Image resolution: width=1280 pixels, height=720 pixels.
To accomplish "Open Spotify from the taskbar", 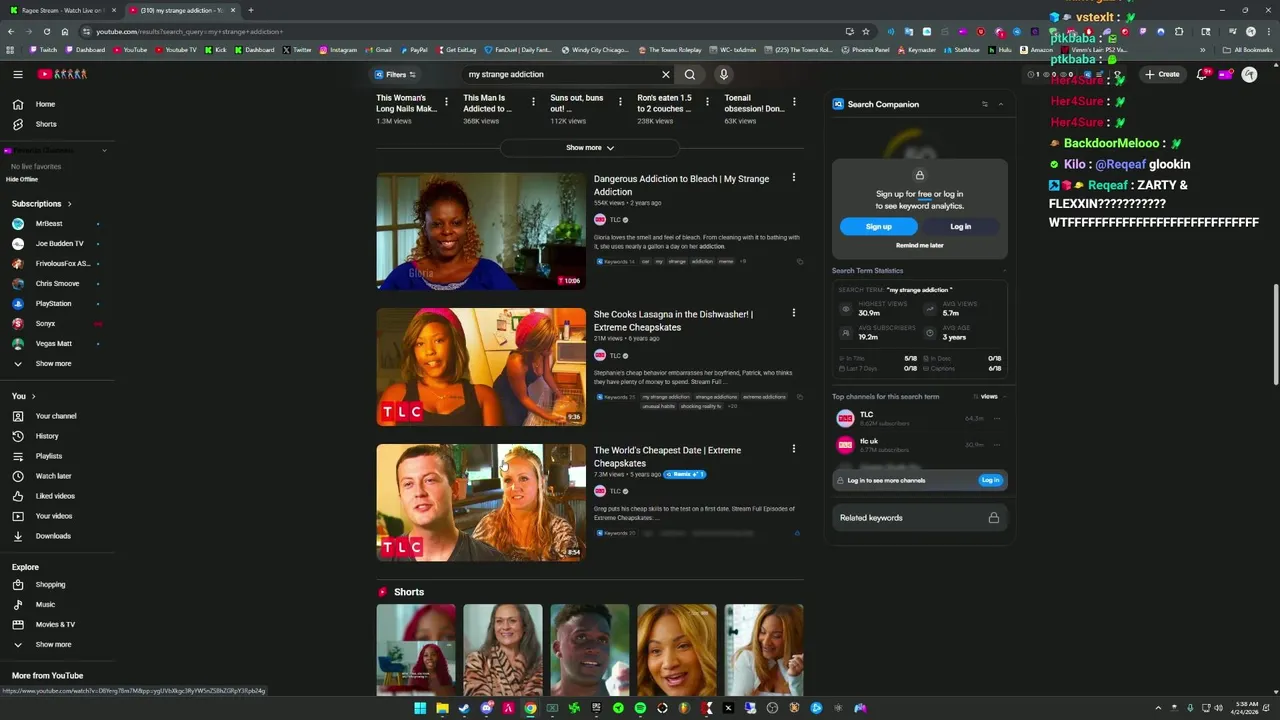I will pyautogui.click(x=640, y=708).
